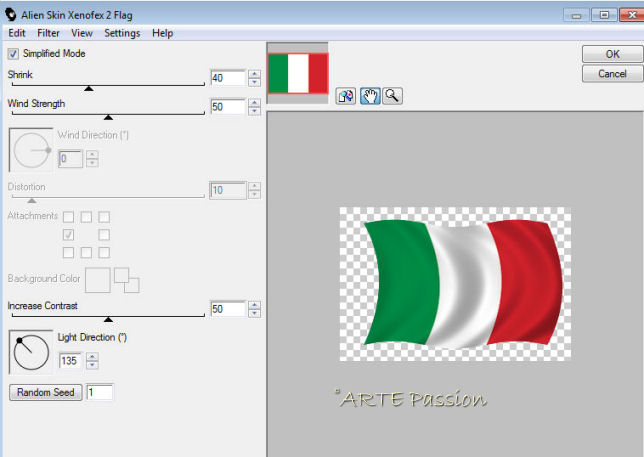Toggle the top-left Attachments checkbox
The width and height of the screenshot is (644, 457).
point(69,217)
